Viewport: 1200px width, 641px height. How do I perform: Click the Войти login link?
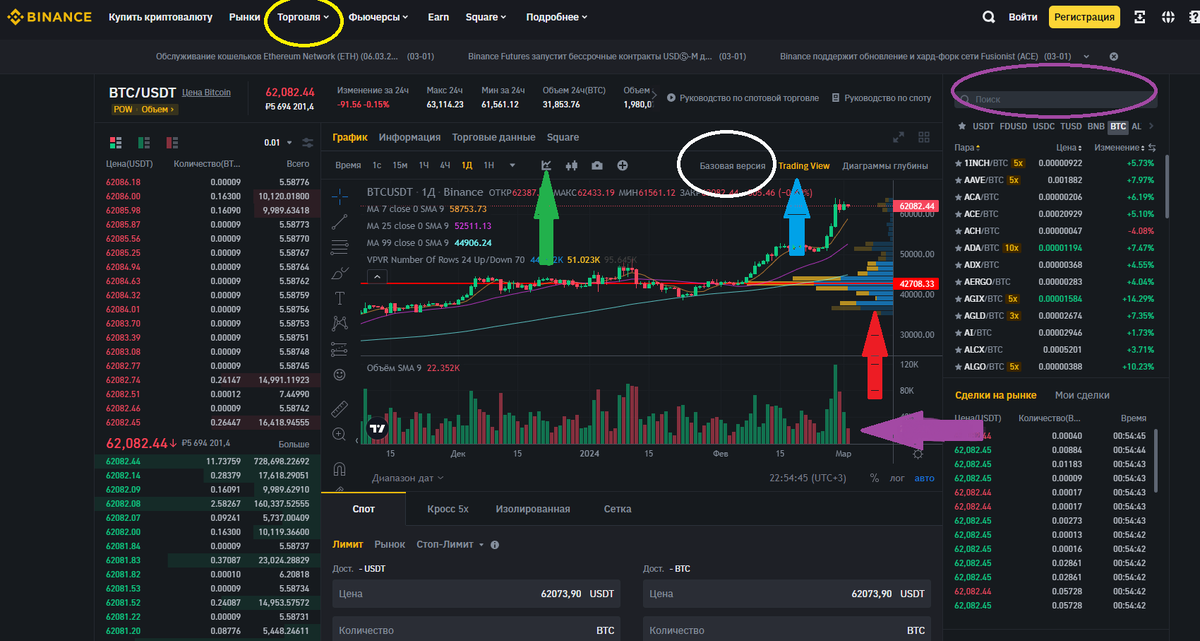[x=1023, y=17]
